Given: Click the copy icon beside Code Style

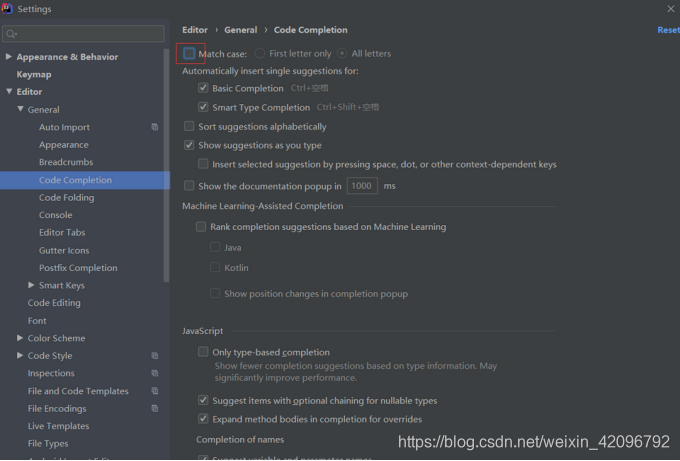Looking at the screenshot, I should (155, 356).
